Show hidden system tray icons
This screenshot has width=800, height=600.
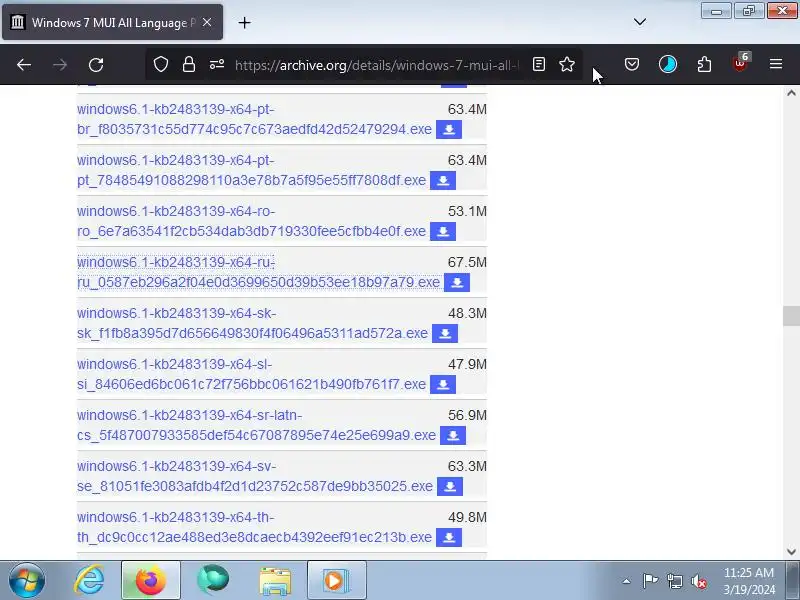627,581
